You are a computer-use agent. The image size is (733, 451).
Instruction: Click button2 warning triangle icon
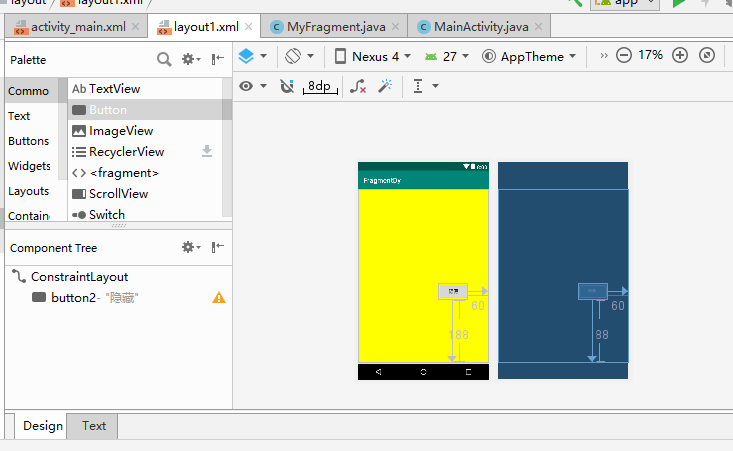pos(219,298)
